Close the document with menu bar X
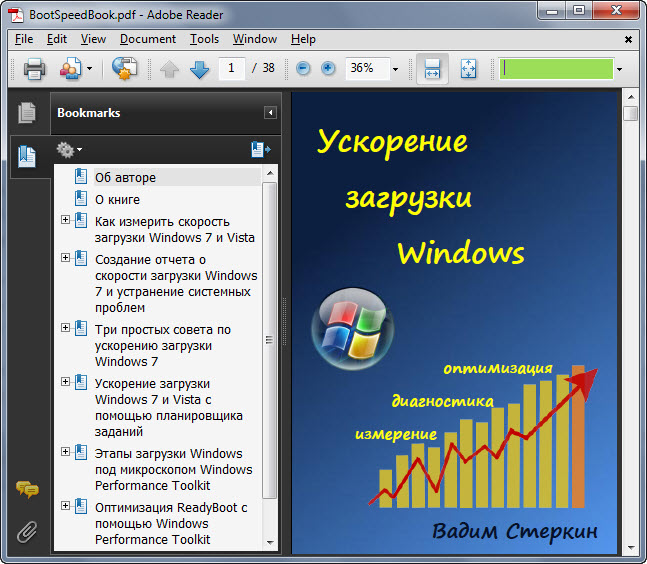The height and width of the screenshot is (564, 647). (628, 40)
